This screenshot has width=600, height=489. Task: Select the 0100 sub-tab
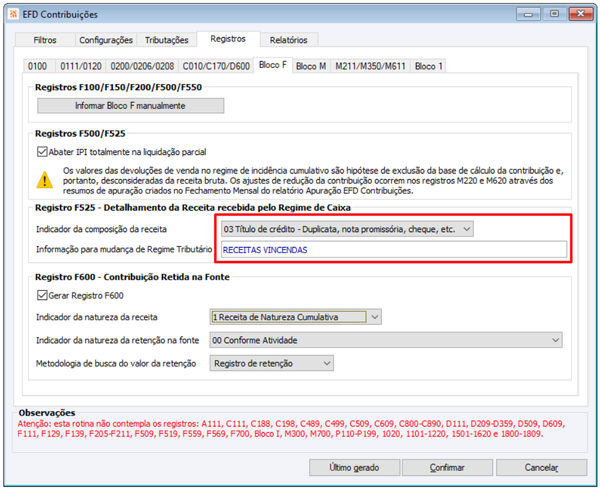pyautogui.click(x=38, y=66)
